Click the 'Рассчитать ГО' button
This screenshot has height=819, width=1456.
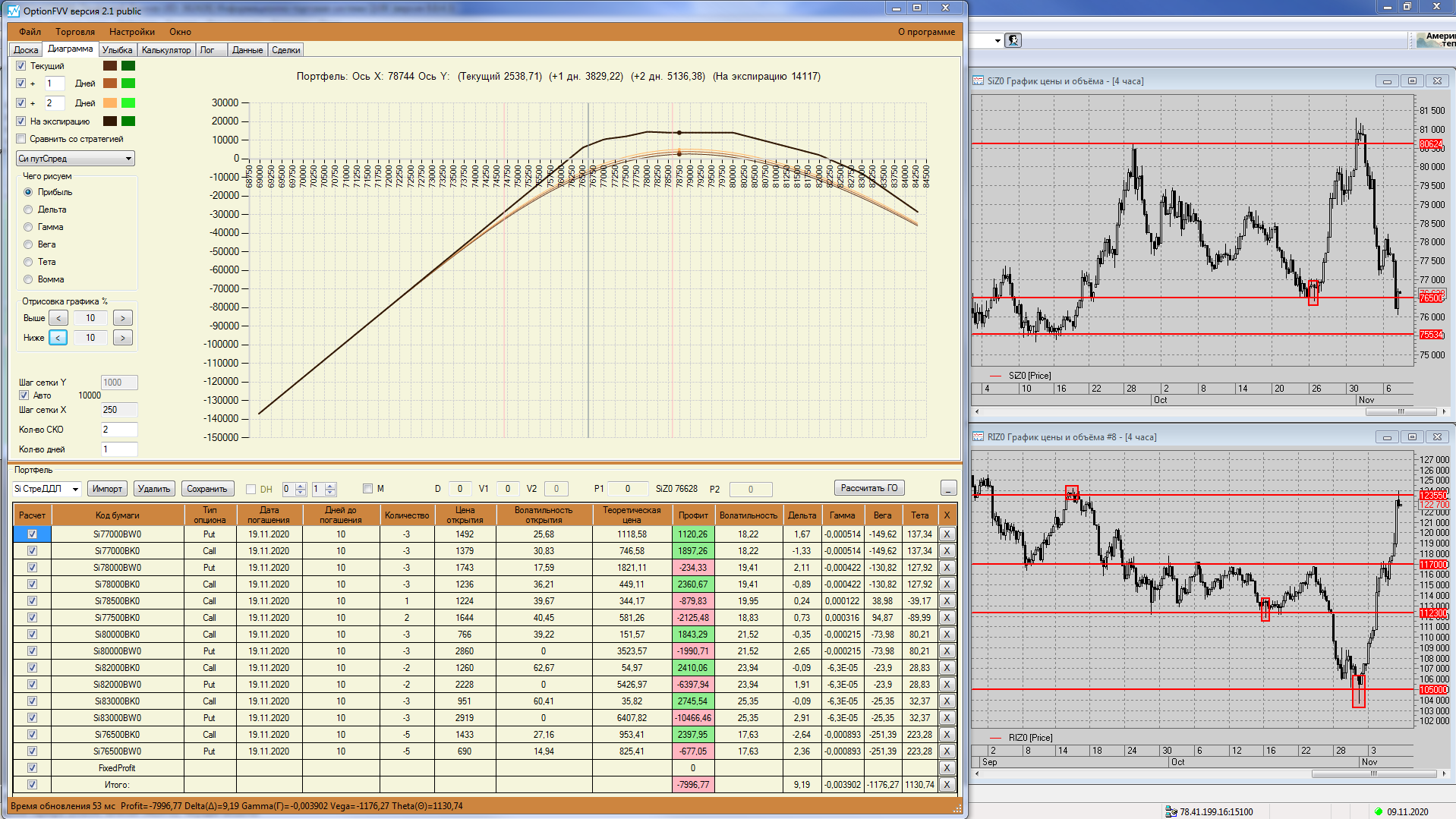tap(869, 488)
